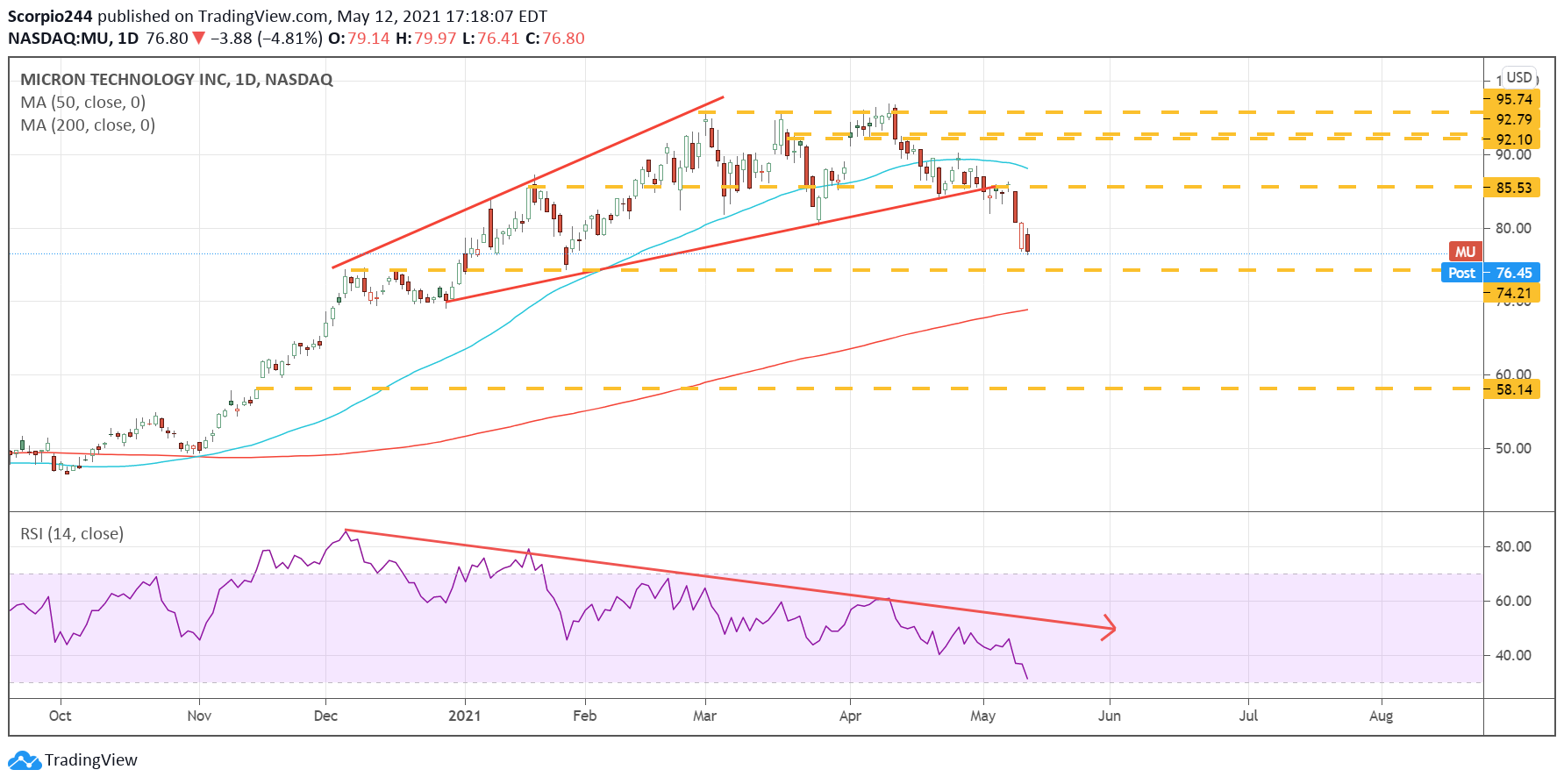Click the NASDAQ:MU, 1D symbol header text

pos(74,39)
